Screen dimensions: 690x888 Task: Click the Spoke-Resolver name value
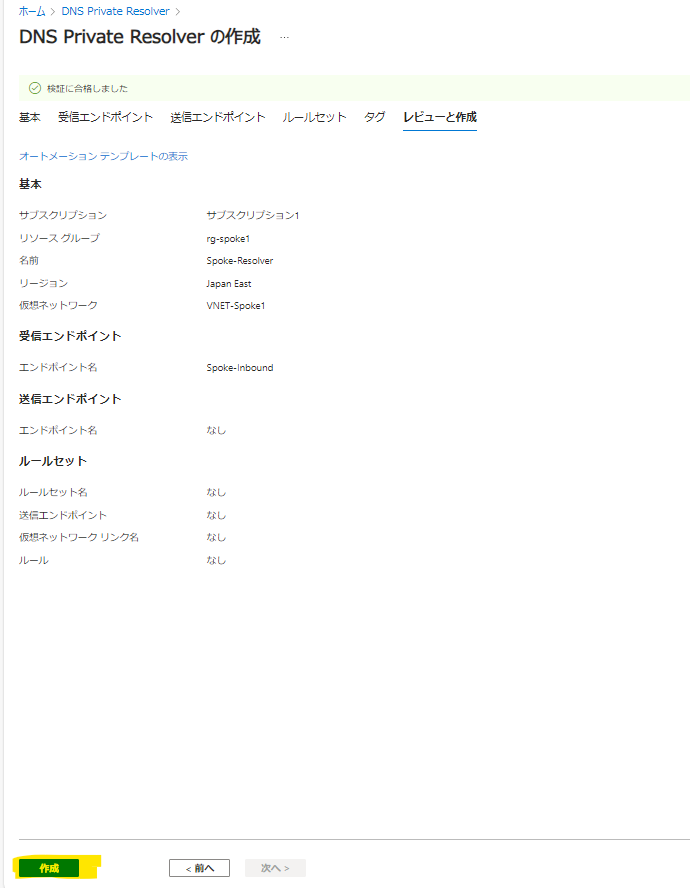coord(240,261)
